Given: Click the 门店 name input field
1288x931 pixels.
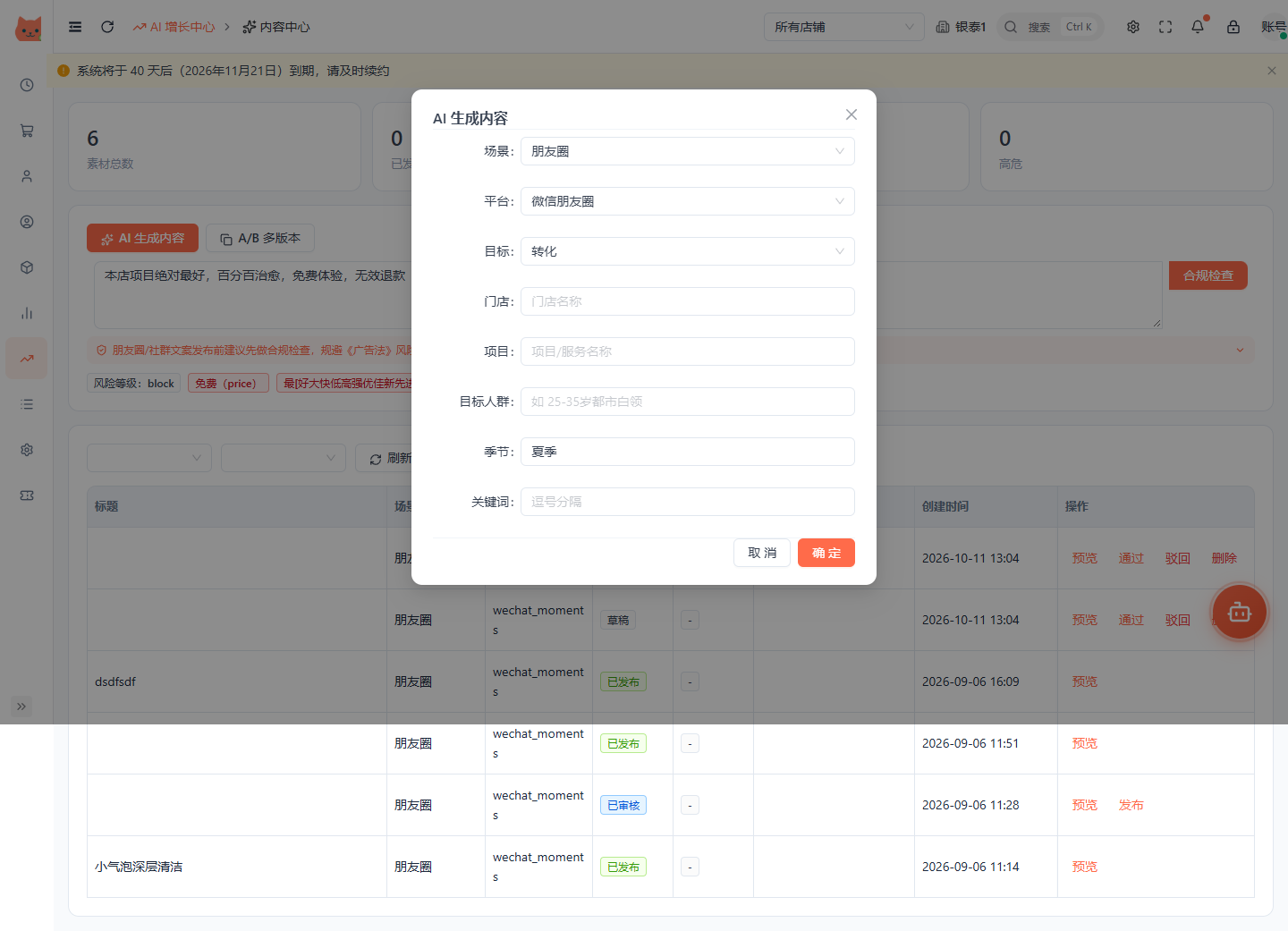Looking at the screenshot, I should (687, 301).
